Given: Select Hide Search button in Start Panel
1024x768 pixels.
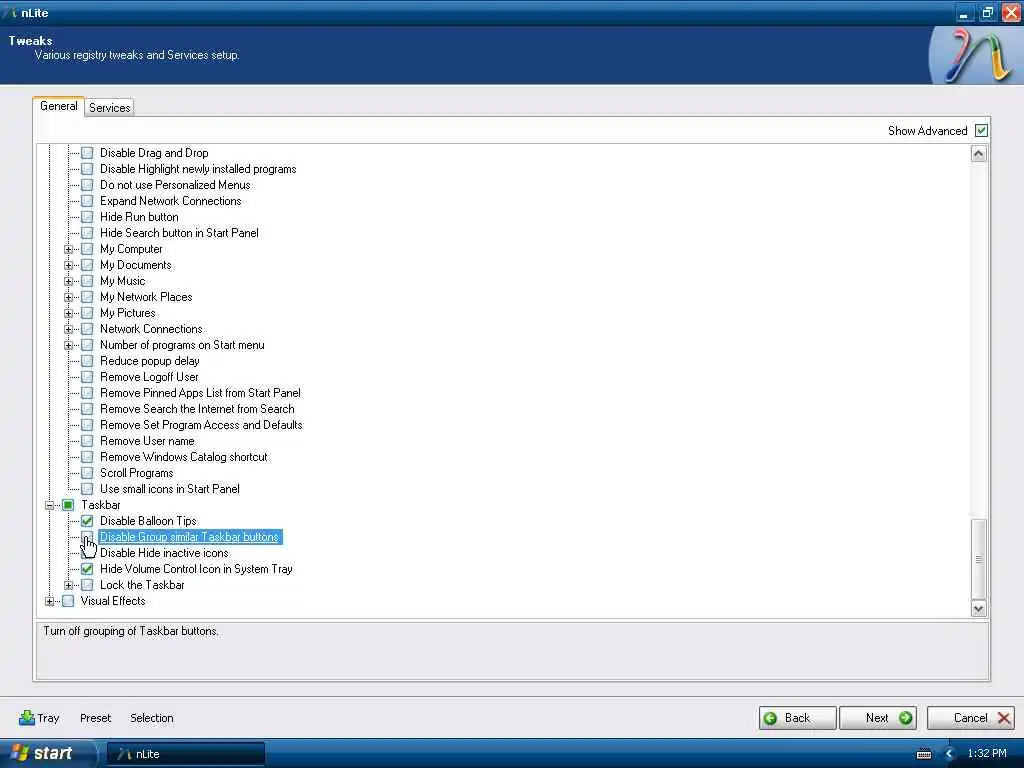Looking at the screenshot, I should pos(179,233).
